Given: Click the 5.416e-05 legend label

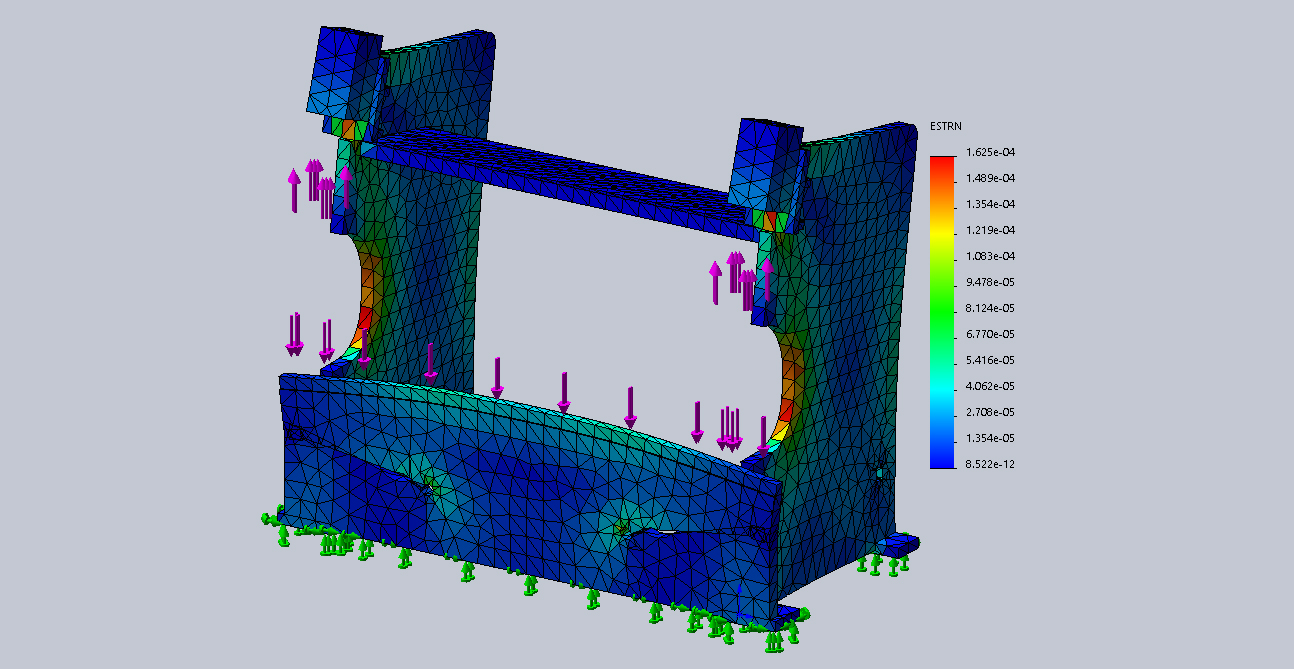Looking at the screenshot, I should pos(989,360).
